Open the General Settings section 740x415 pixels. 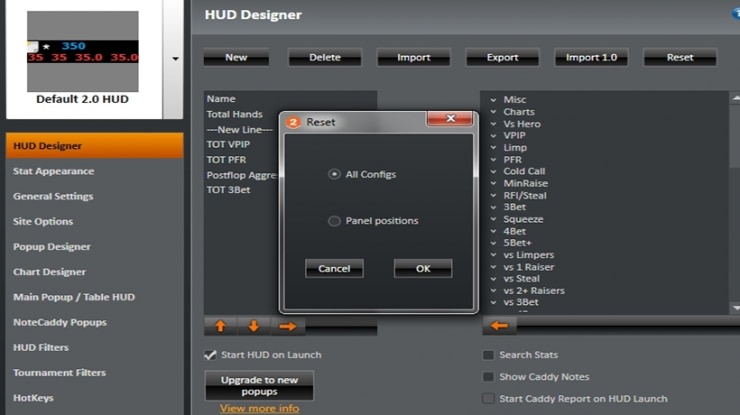point(53,196)
